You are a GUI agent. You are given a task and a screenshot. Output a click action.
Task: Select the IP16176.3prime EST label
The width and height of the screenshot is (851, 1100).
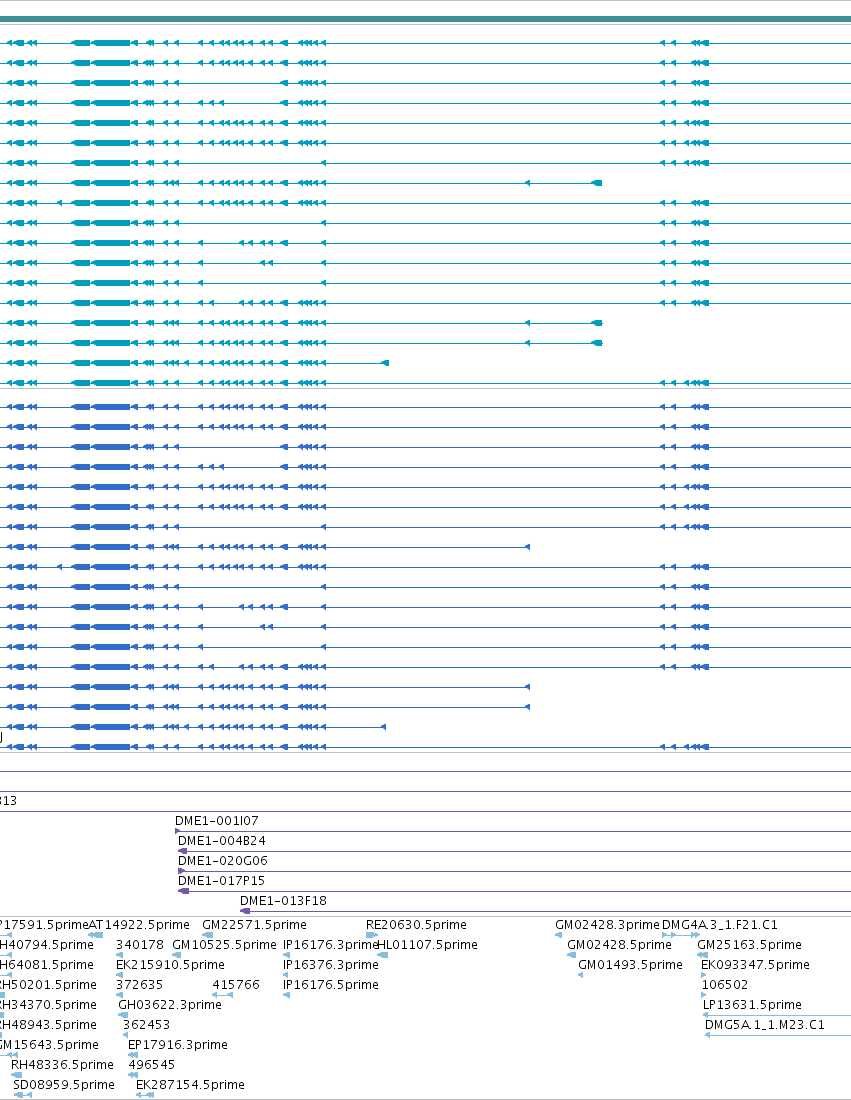click(330, 945)
